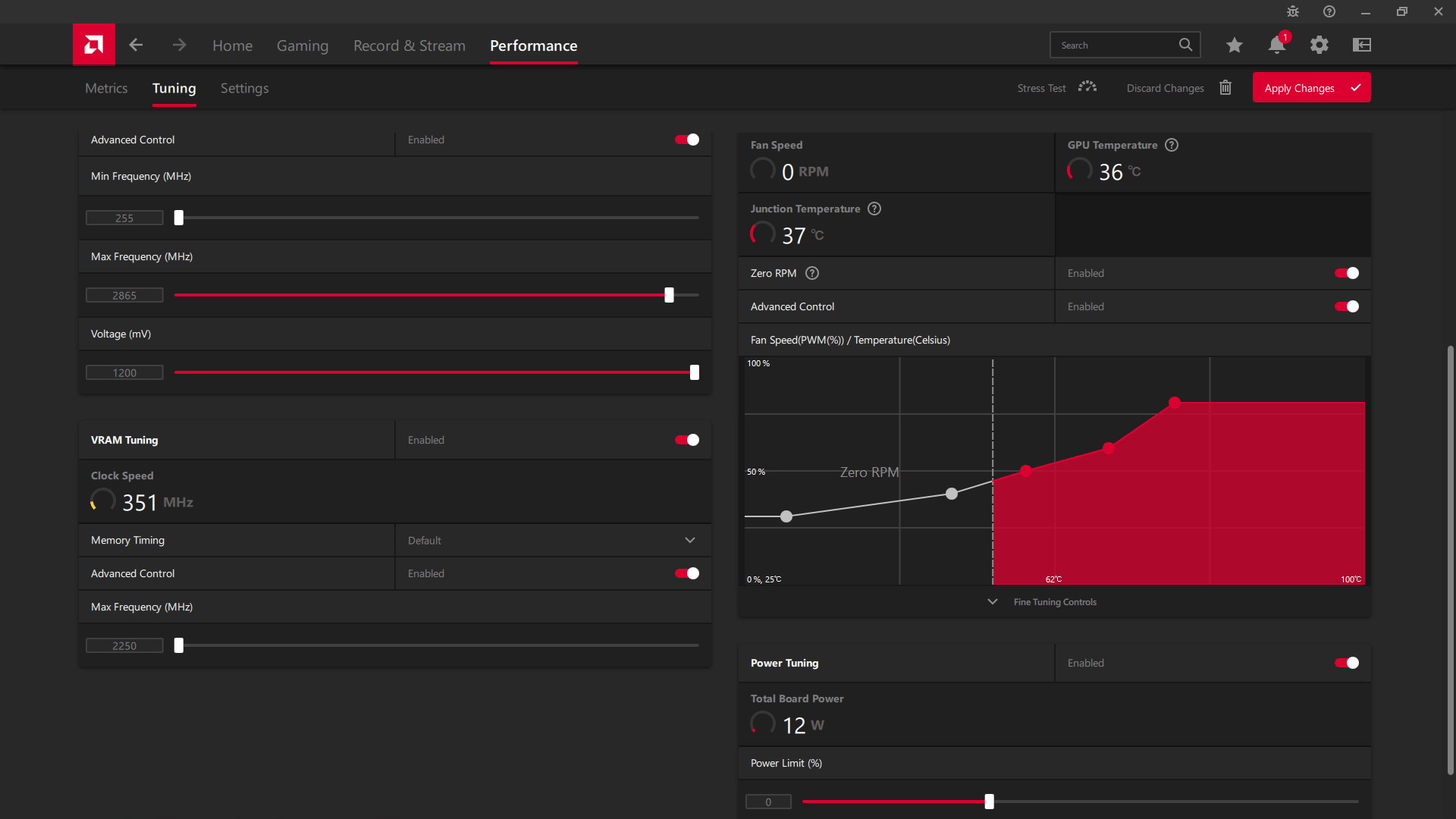Click the VRAM Clock Speed gauge
This screenshot has height=819, width=1456.
click(102, 500)
